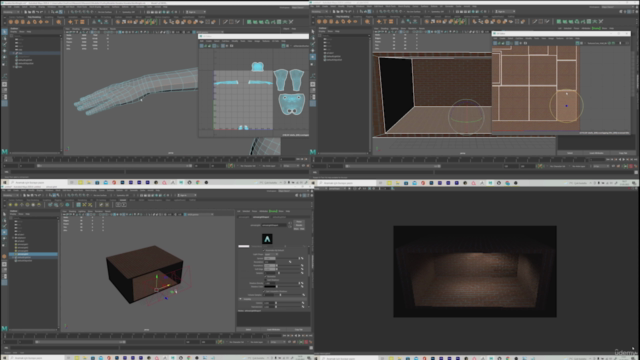Open the anim layer dropdown in top-left Maya
The height and width of the screenshot is (360, 640).
point(269,166)
